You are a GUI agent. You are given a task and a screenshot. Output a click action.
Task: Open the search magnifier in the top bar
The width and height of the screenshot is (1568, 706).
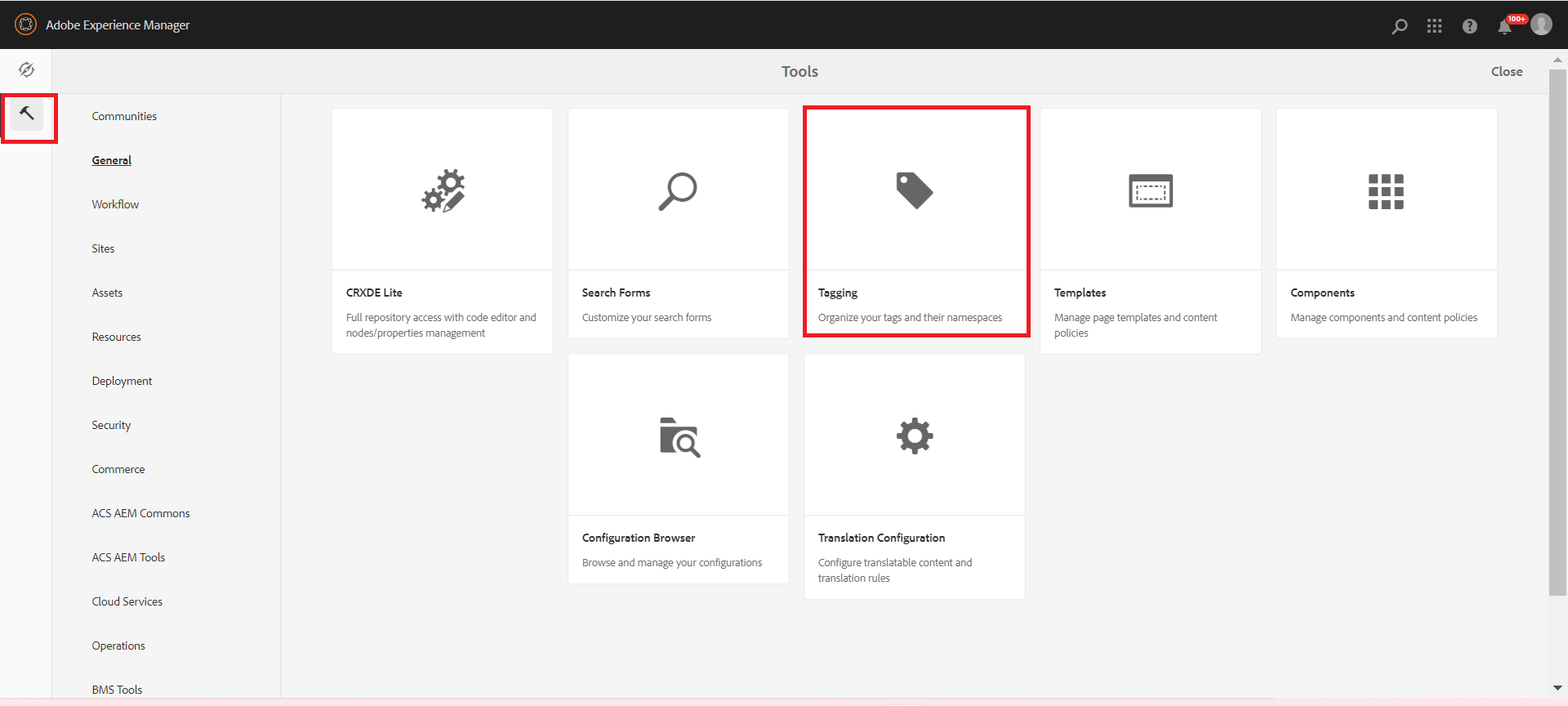[1400, 26]
